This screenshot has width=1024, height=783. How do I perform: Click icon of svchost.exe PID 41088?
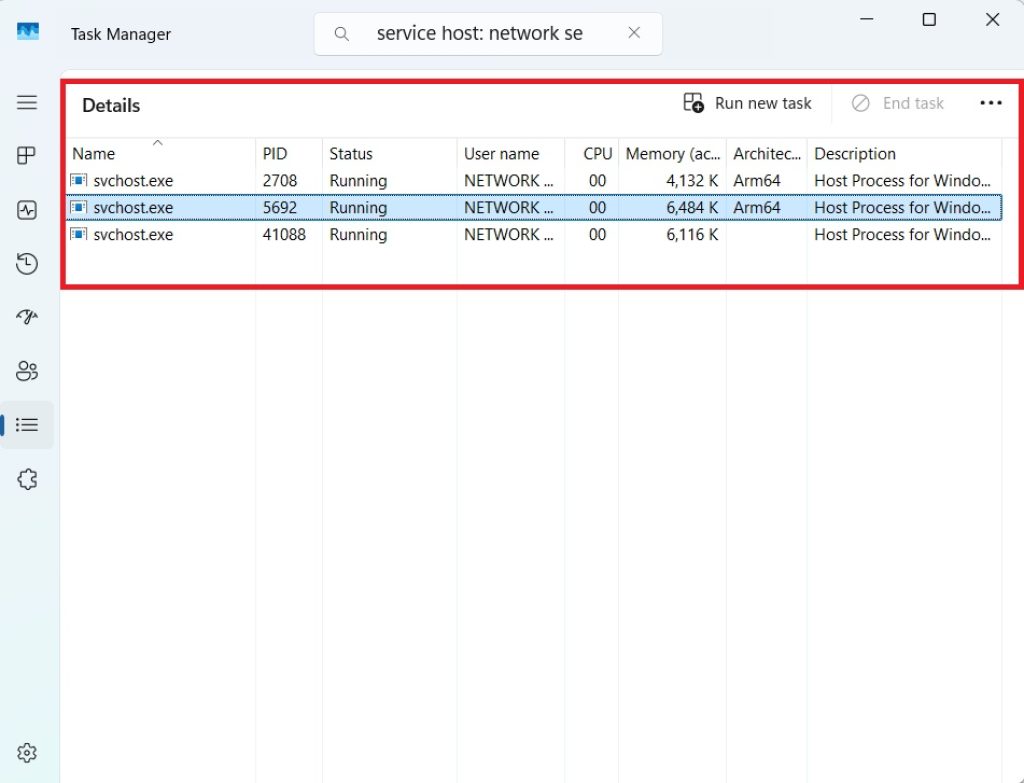(x=78, y=234)
